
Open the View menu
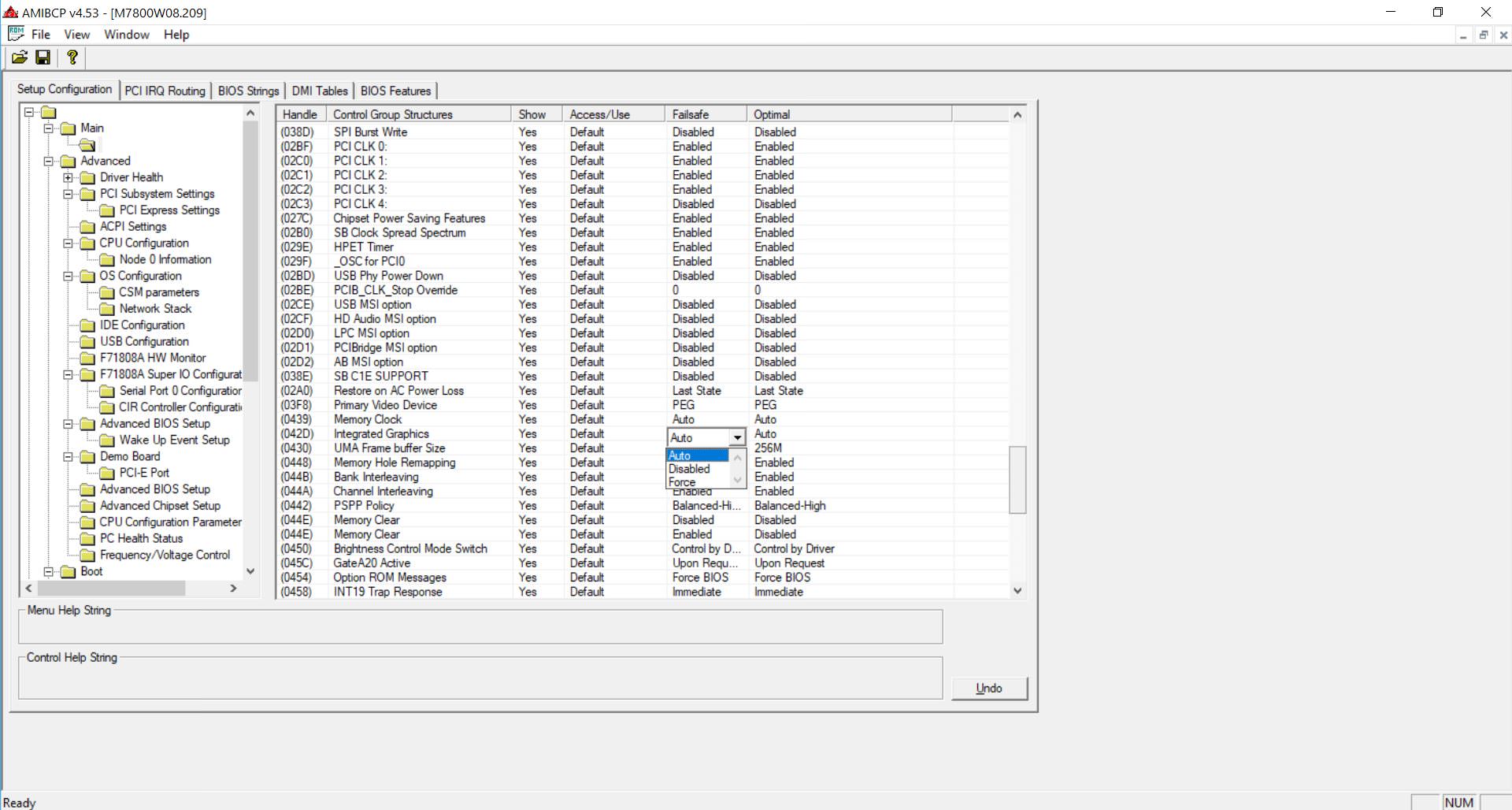(x=77, y=35)
